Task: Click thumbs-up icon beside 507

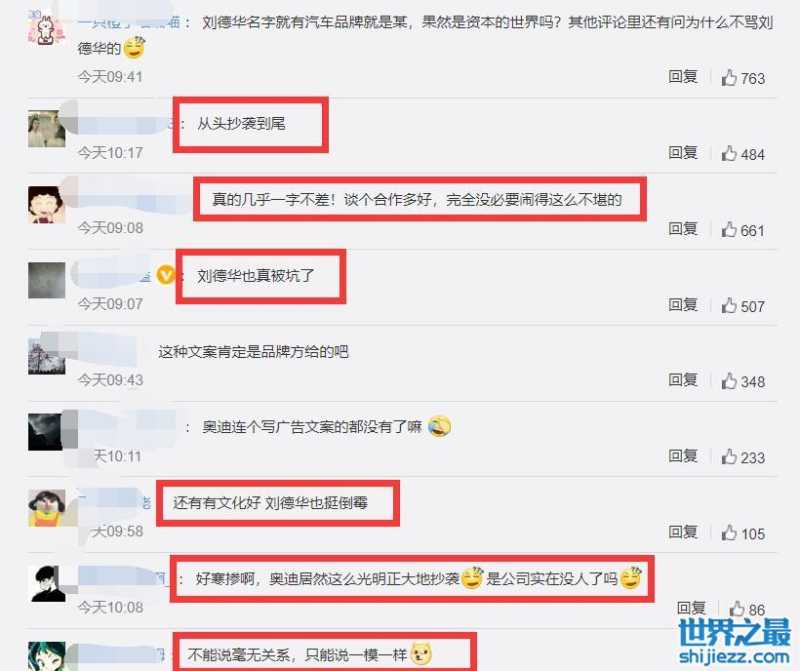Action: point(729,305)
